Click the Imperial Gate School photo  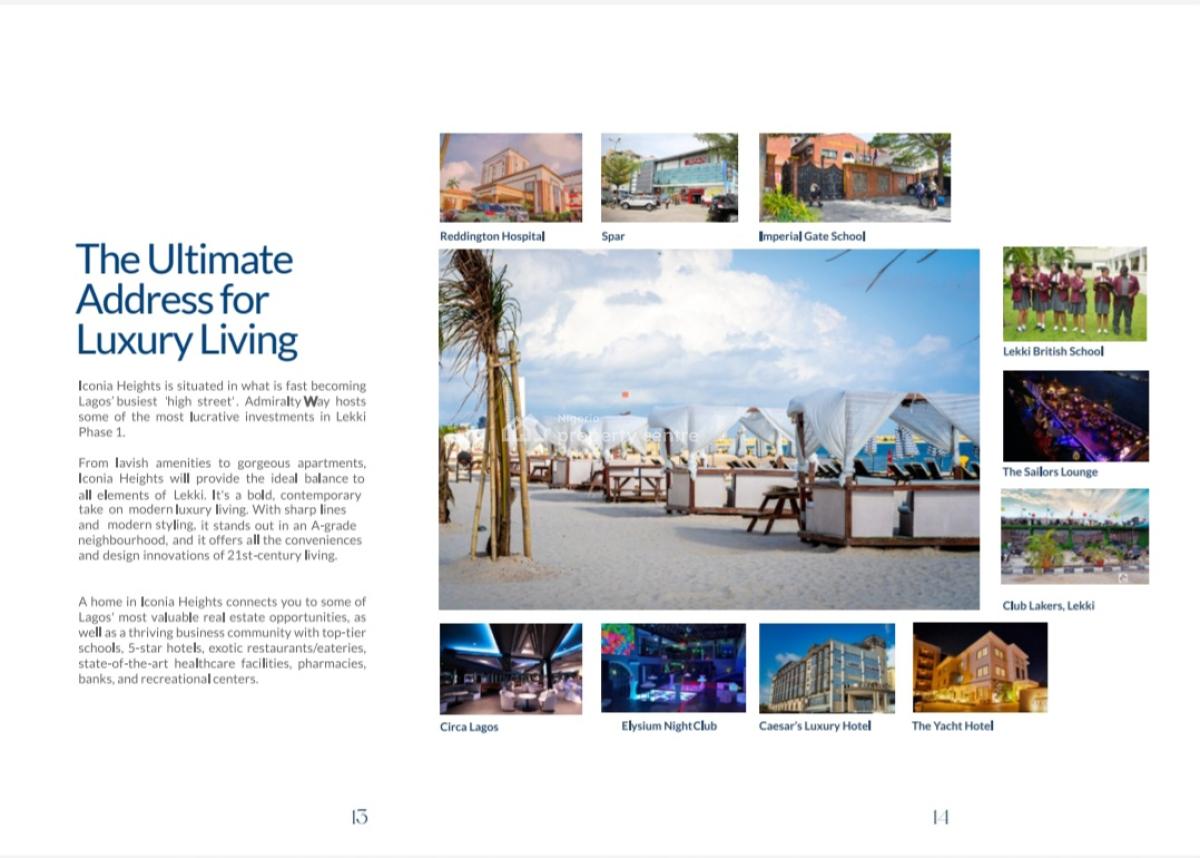pos(855,177)
